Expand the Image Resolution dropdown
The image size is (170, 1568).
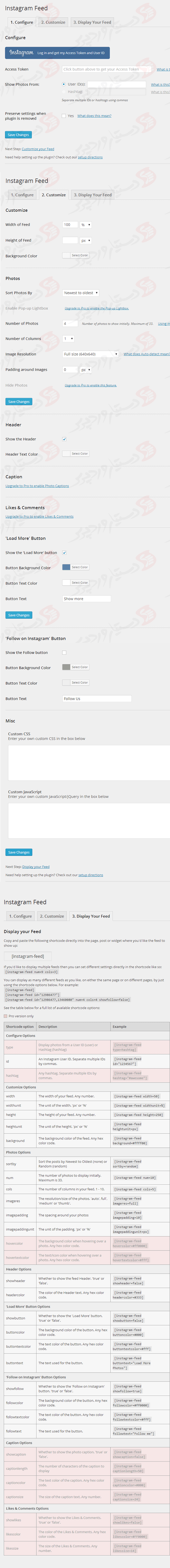coord(90,354)
